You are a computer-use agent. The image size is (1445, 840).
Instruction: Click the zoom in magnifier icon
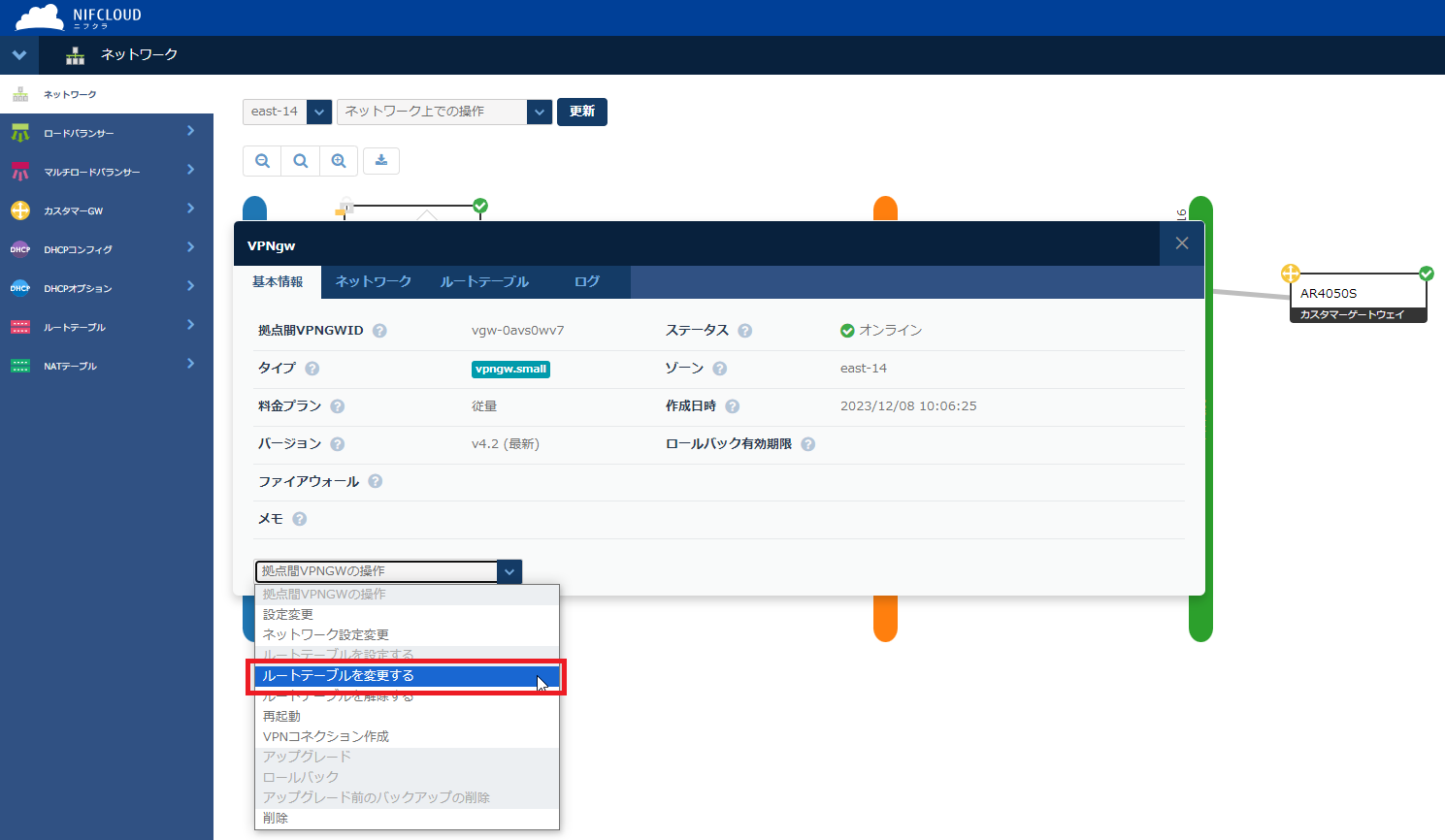339,161
